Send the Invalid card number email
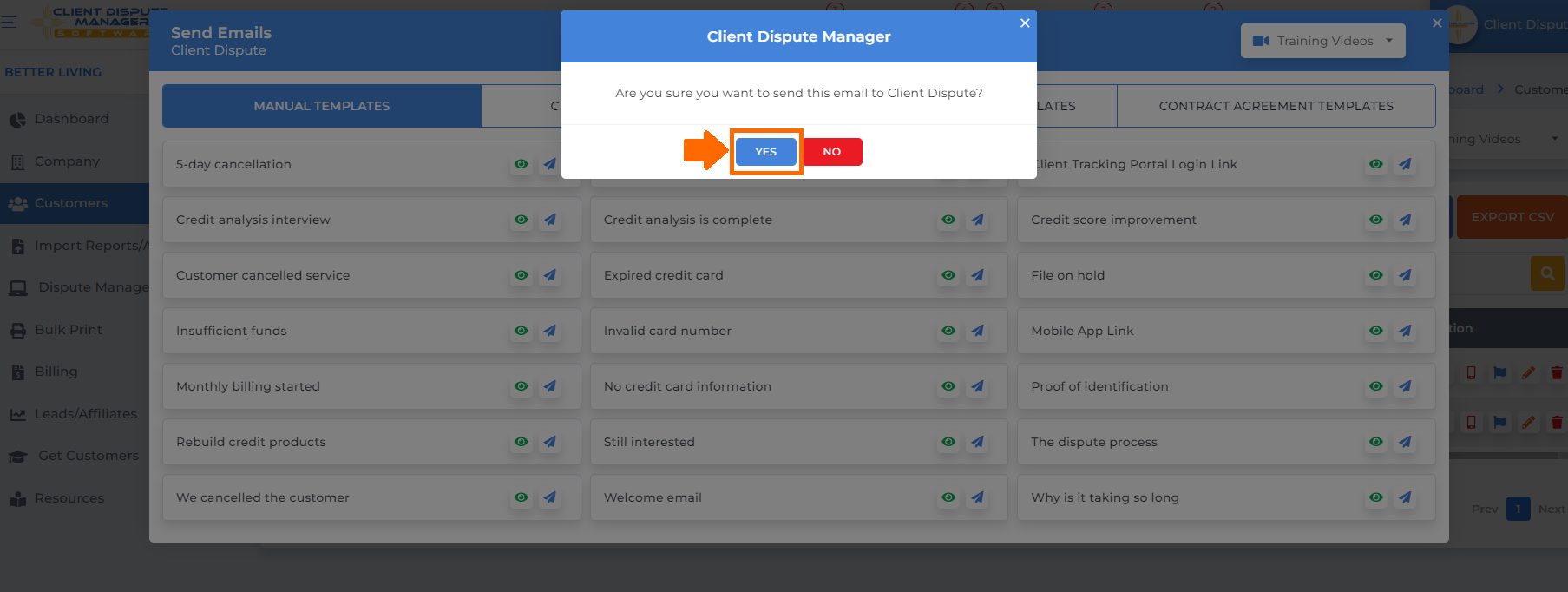The image size is (1568, 592). [978, 331]
